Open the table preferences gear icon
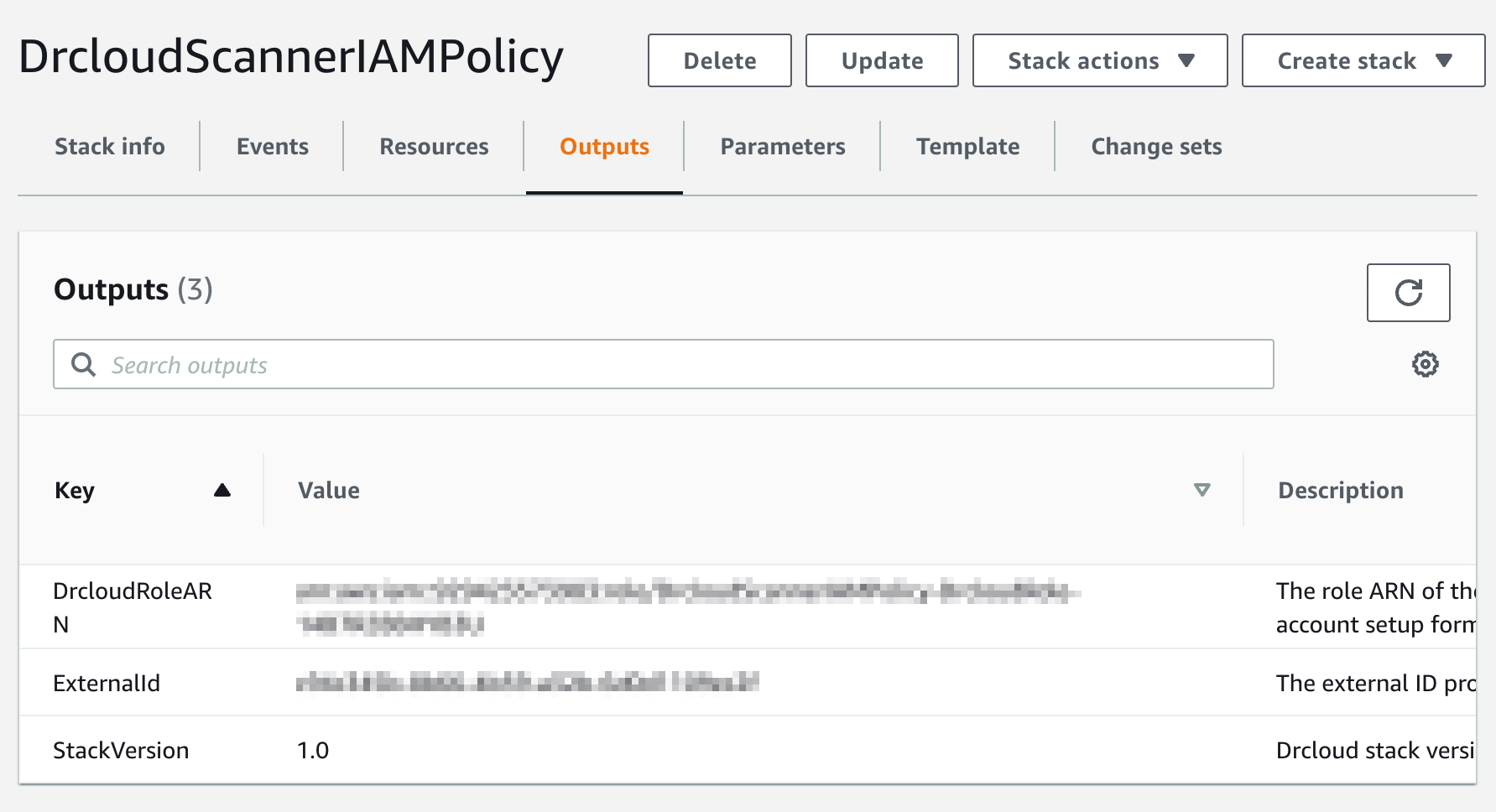1496x812 pixels. pyautogui.click(x=1425, y=364)
